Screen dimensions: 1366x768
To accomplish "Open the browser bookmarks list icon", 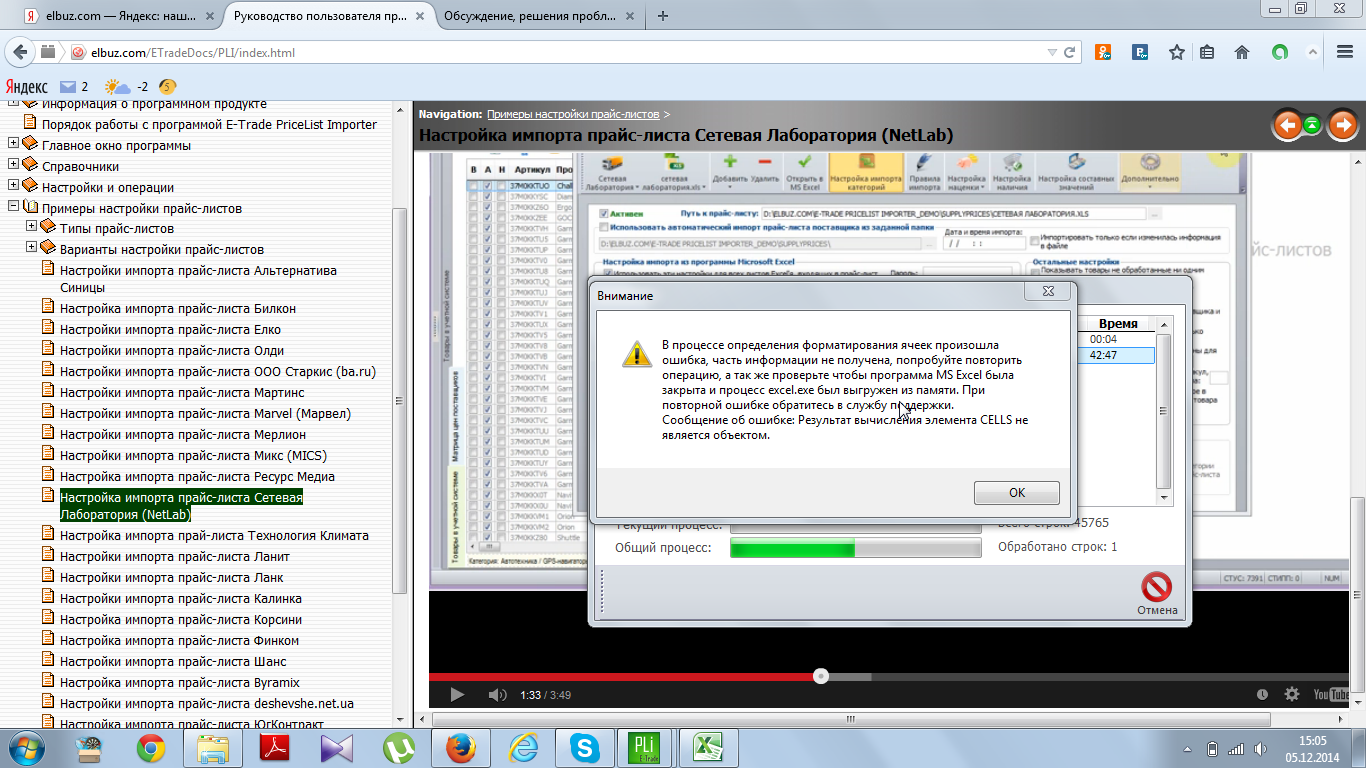I will (x=1207, y=53).
